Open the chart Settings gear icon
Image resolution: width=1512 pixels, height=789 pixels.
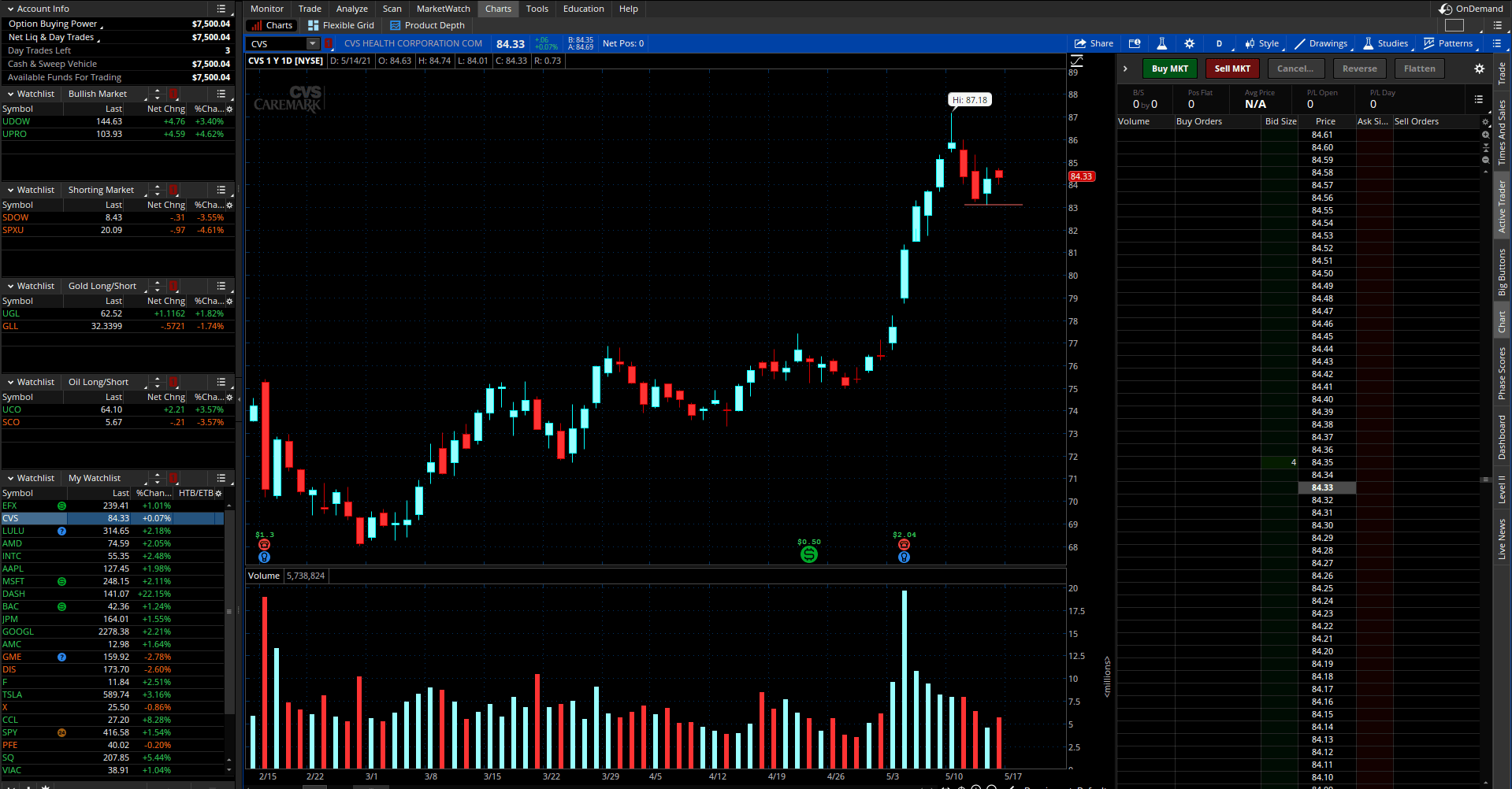tap(1190, 43)
